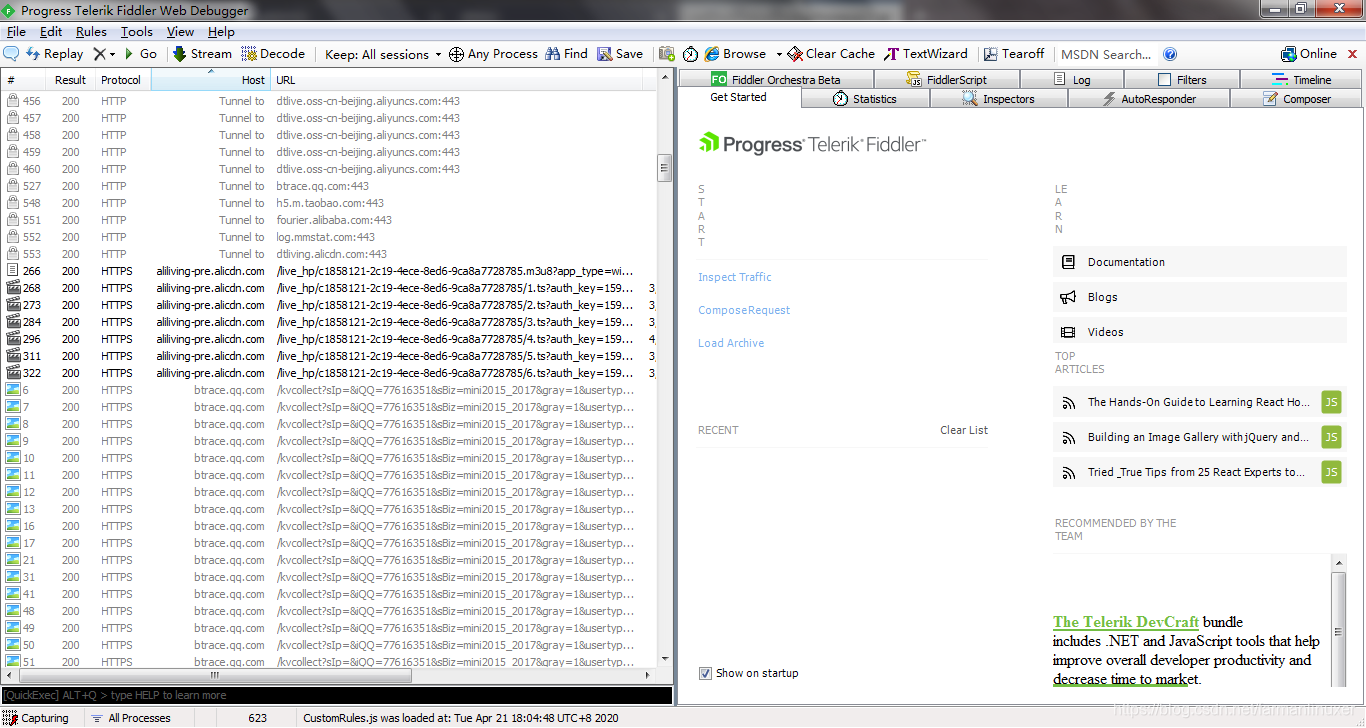The height and width of the screenshot is (728, 1366).
Task: Tearoff the inspectors panel
Action: click(x=1014, y=54)
